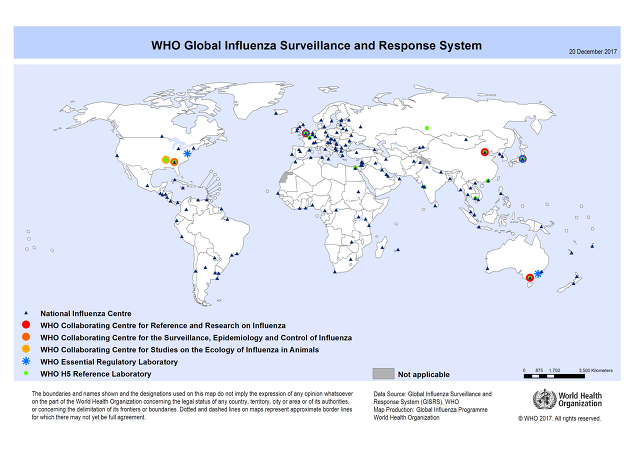Click the Ecology of Influenza in Animals label
The image size is (640, 451).
[180, 350]
